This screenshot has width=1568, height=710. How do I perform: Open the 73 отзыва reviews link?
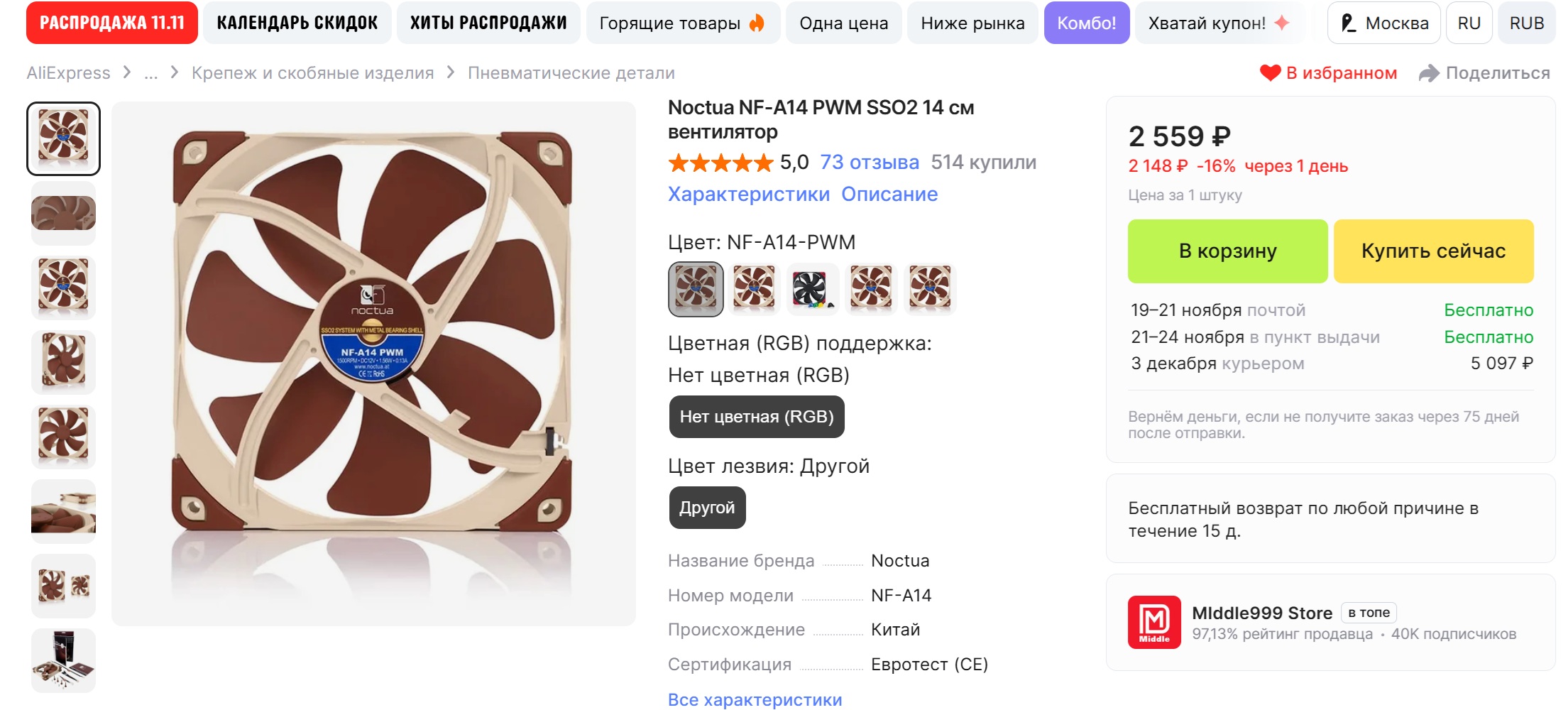tap(870, 163)
